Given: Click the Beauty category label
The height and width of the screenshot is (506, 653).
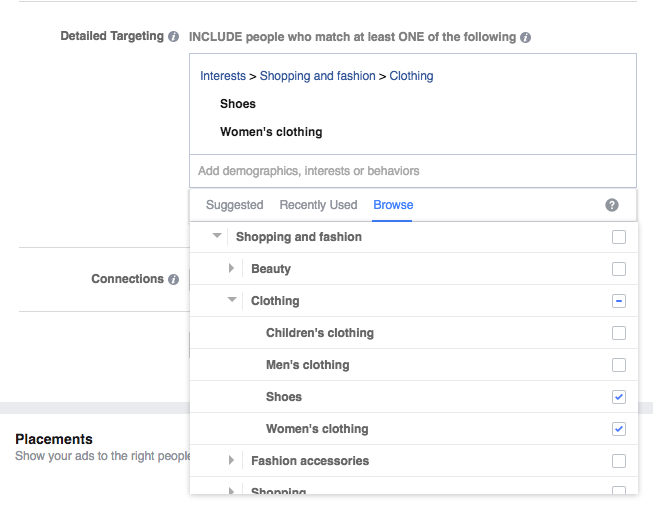Looking at the screenshot, I should 271,269.
